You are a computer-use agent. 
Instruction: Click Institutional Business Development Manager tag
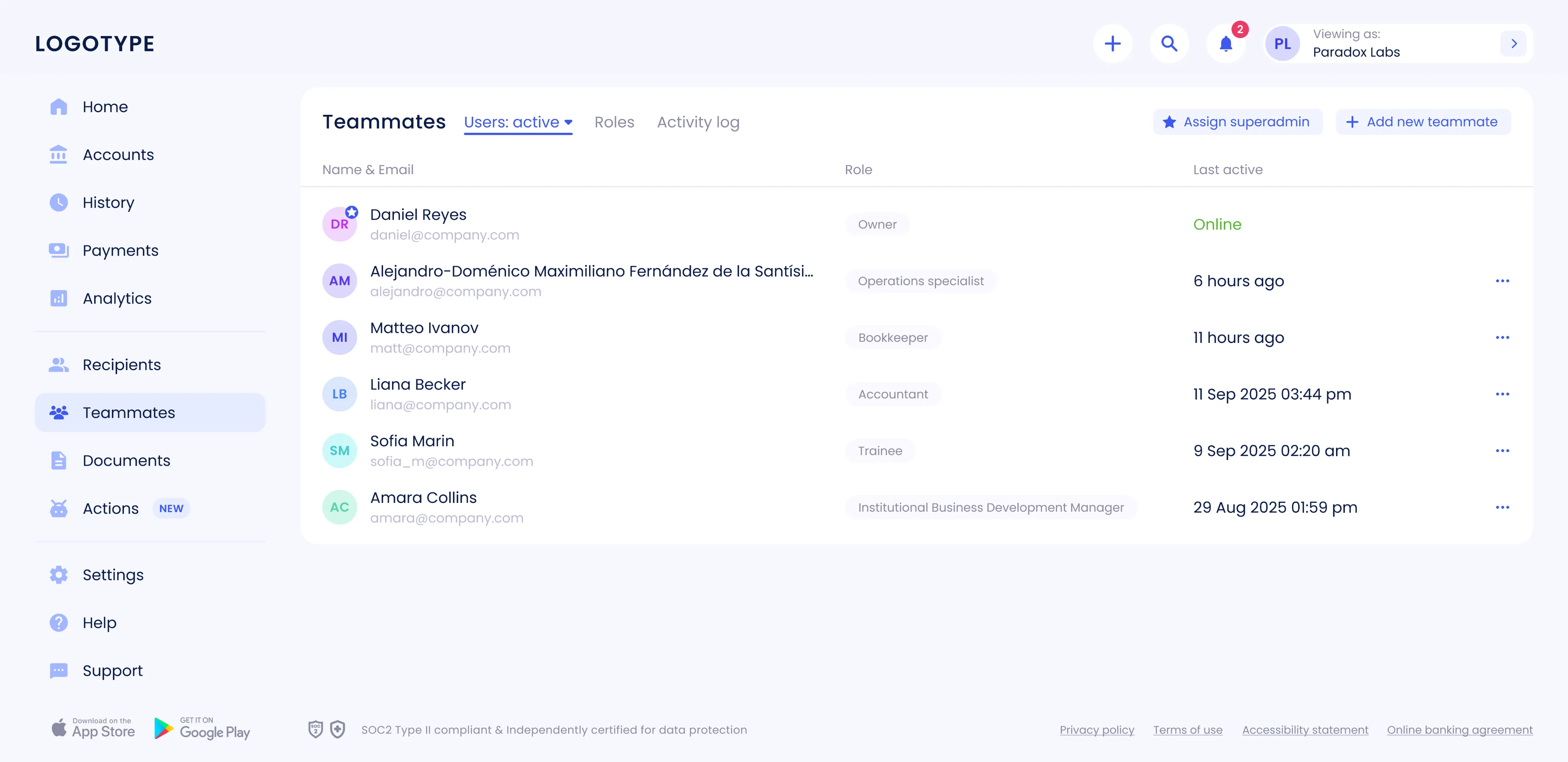coord(991,507)
